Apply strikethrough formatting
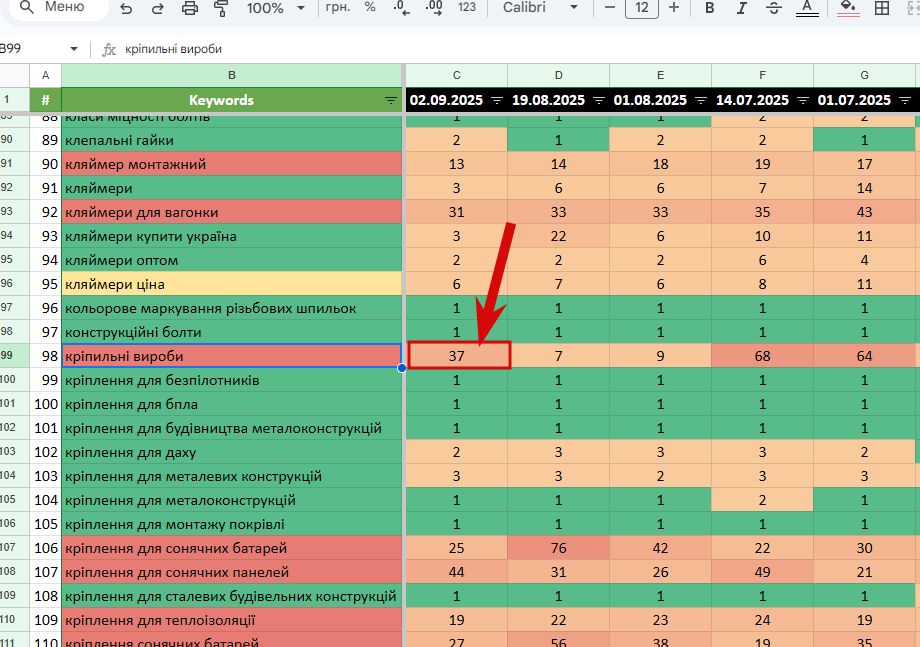The image size is (920, 647). 774,8
